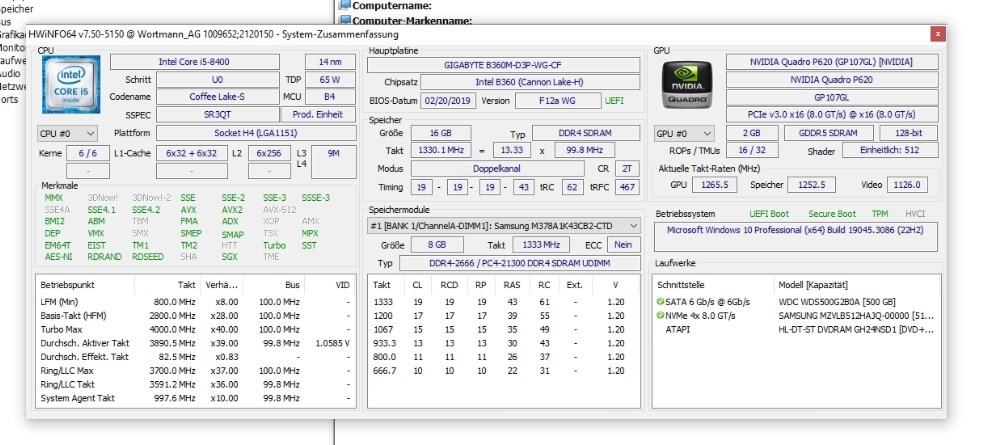The image size is (982, 445).
Task: Click the AVX2 feature label
Action: tap(232, 210)
